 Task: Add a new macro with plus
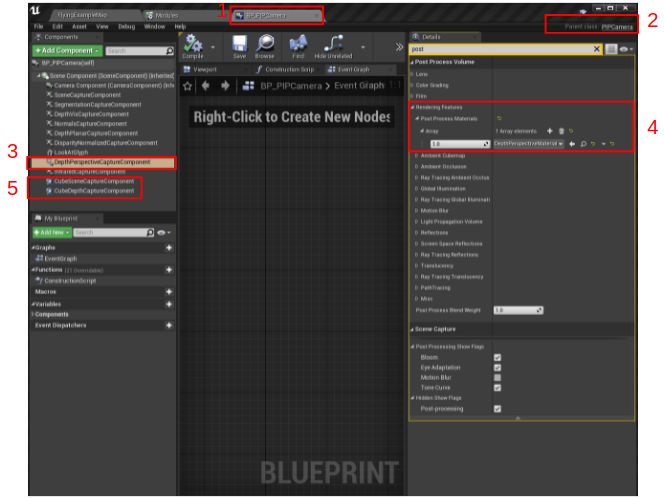pos(169,292)
